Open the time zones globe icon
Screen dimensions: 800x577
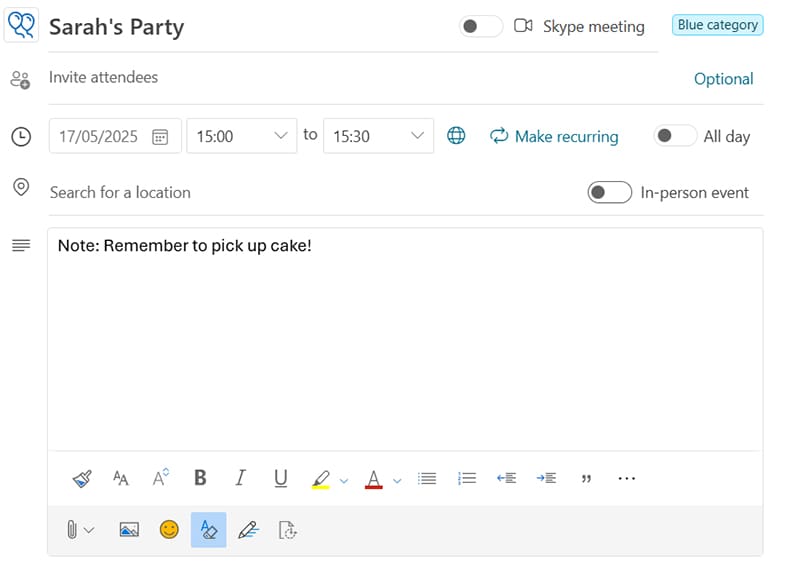[x=456, y=136]
